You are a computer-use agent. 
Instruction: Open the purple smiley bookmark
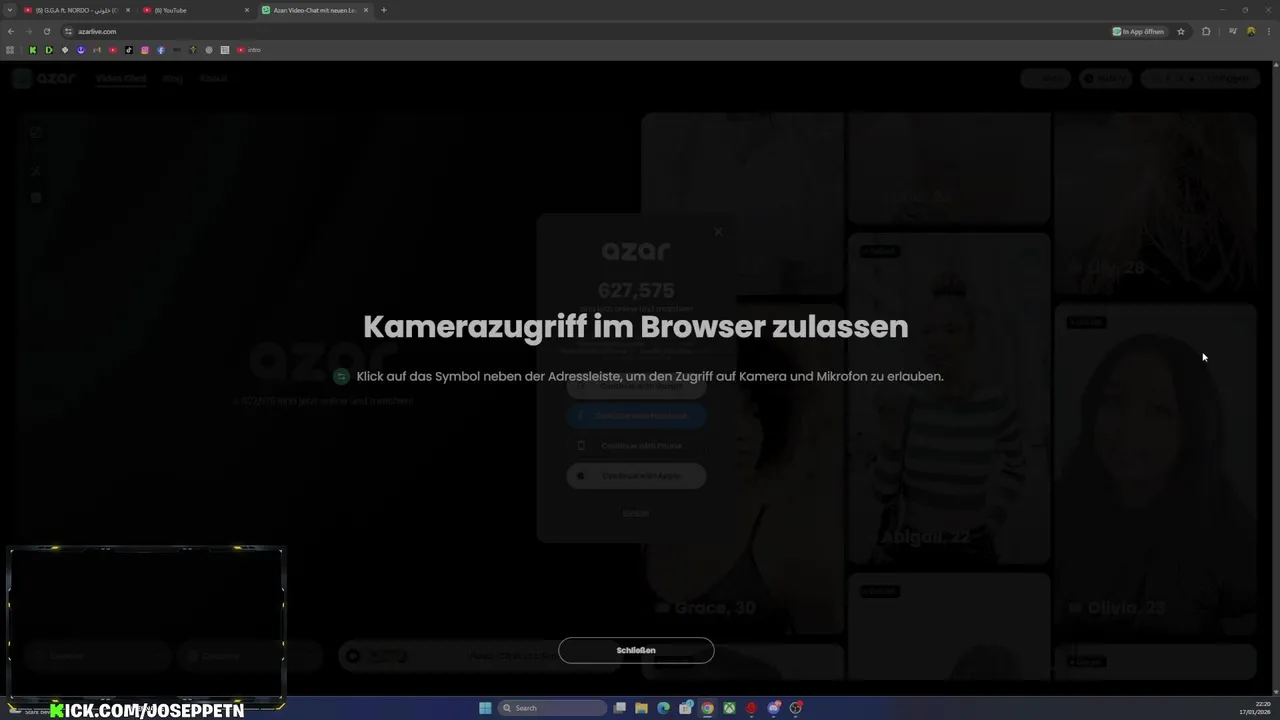[x=81, y=50]
